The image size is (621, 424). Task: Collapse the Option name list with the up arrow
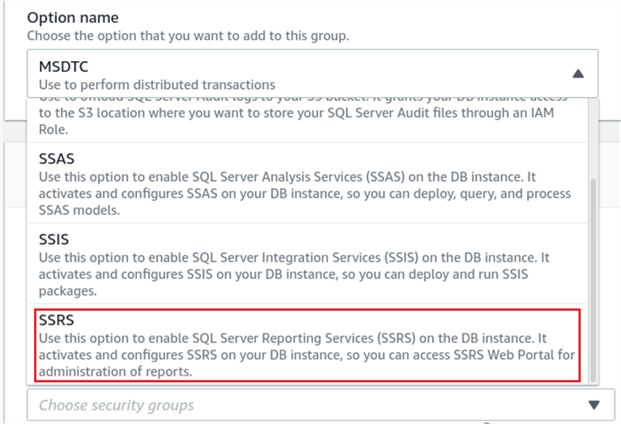[577, 74]
